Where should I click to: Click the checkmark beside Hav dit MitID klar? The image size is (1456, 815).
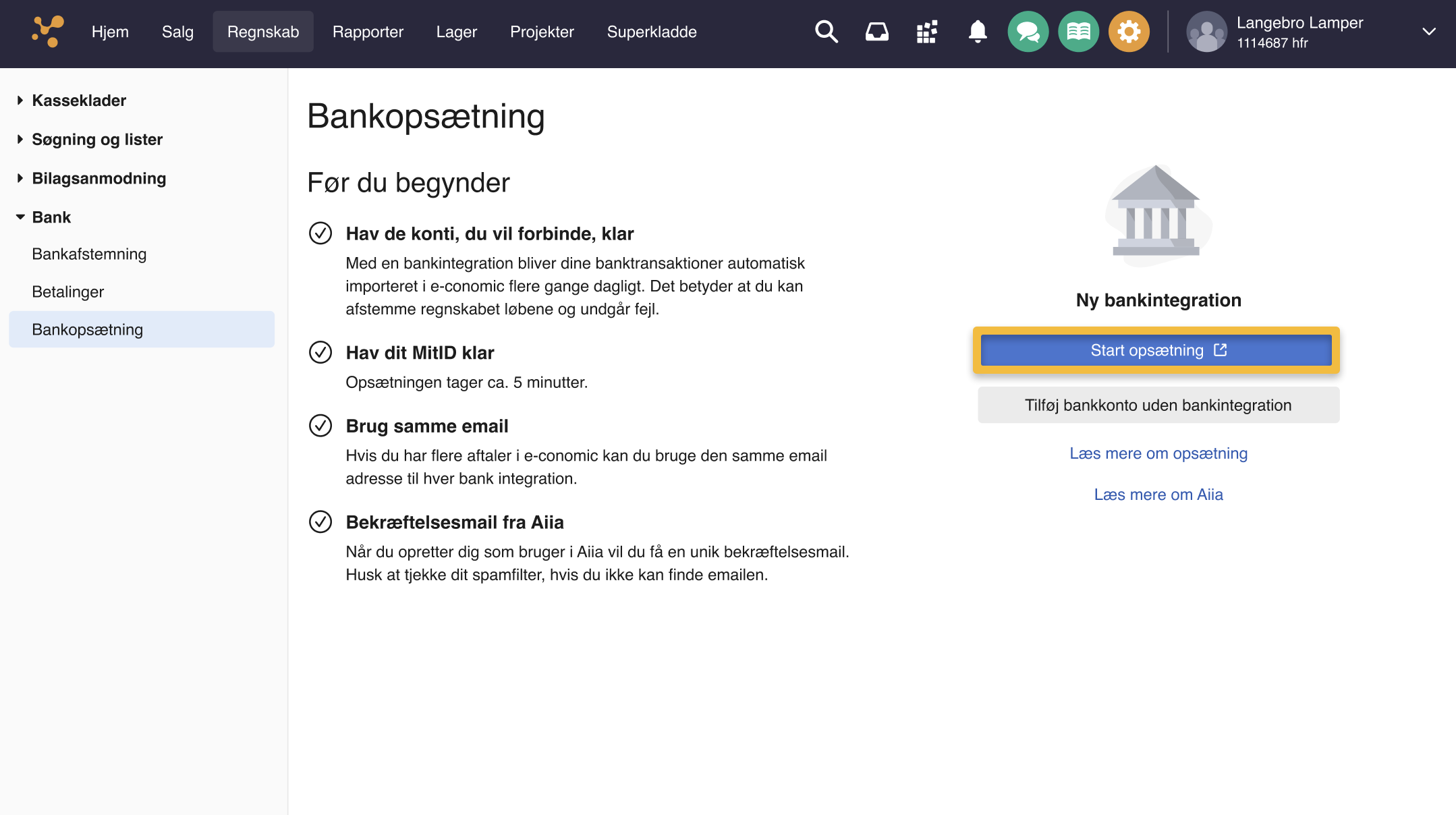(x=320, y=352)
